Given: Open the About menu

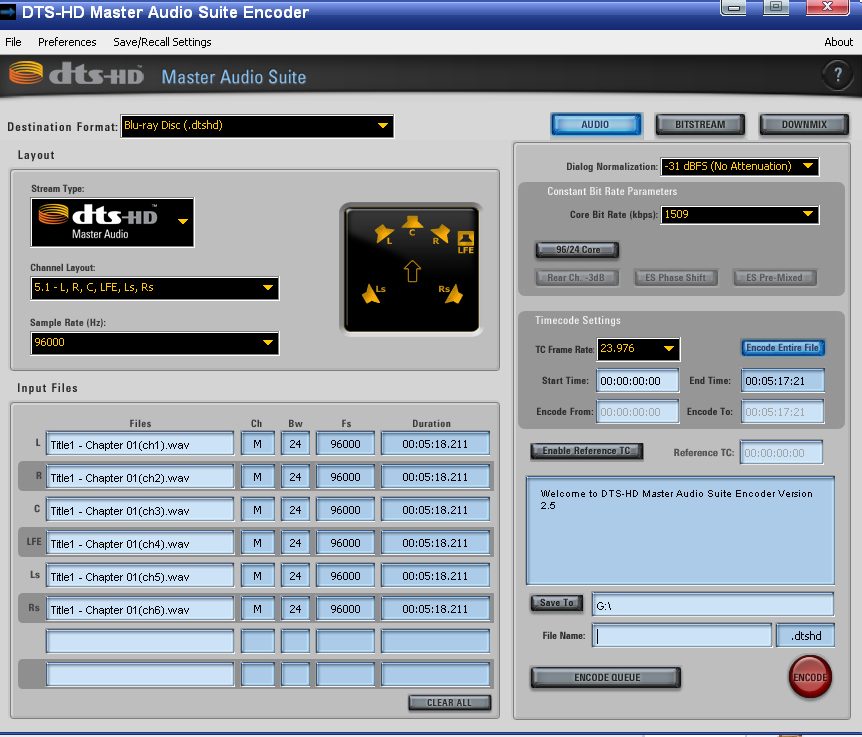Looking at the screenshot, I should pos(838,42).
